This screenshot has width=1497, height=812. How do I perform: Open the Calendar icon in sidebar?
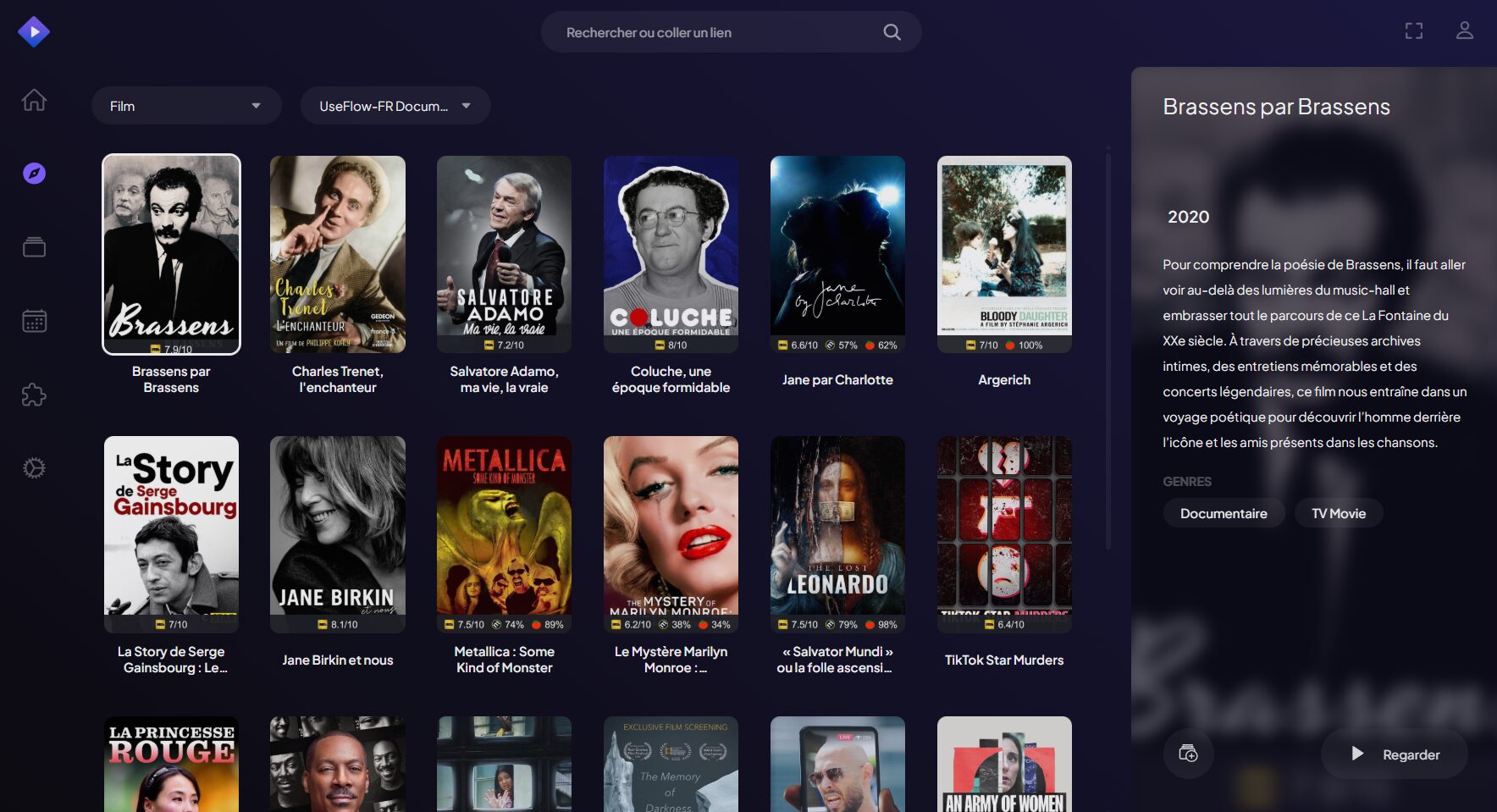34,321
